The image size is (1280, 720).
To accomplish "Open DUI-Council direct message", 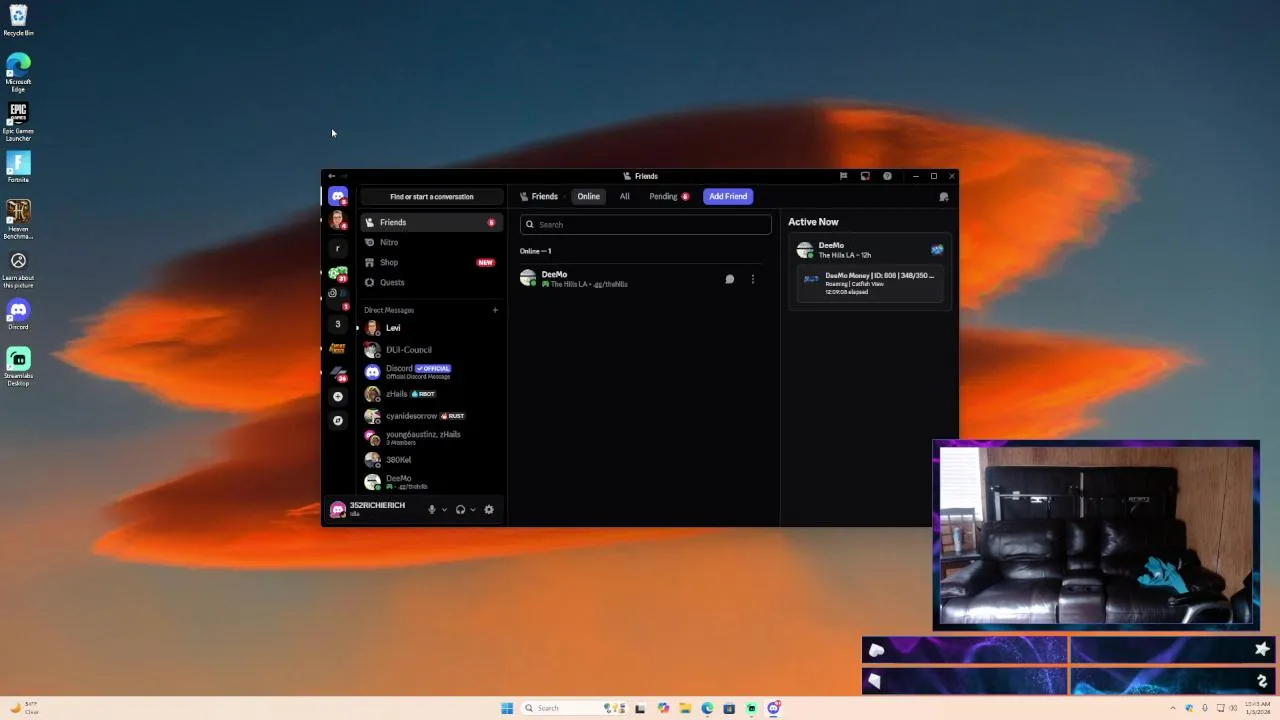I will [x=431, y=350].
